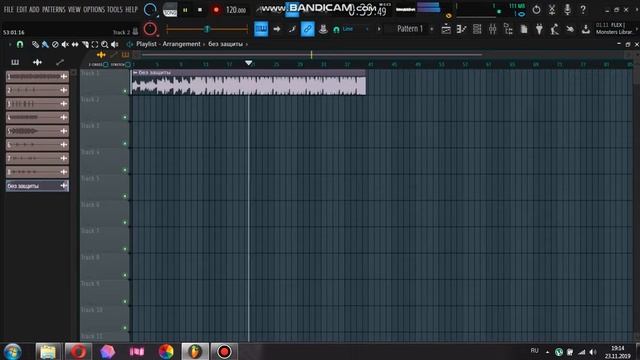Click the right arrow step edit icon
Screen dimensions: 640x360
[x=276, y=29]
